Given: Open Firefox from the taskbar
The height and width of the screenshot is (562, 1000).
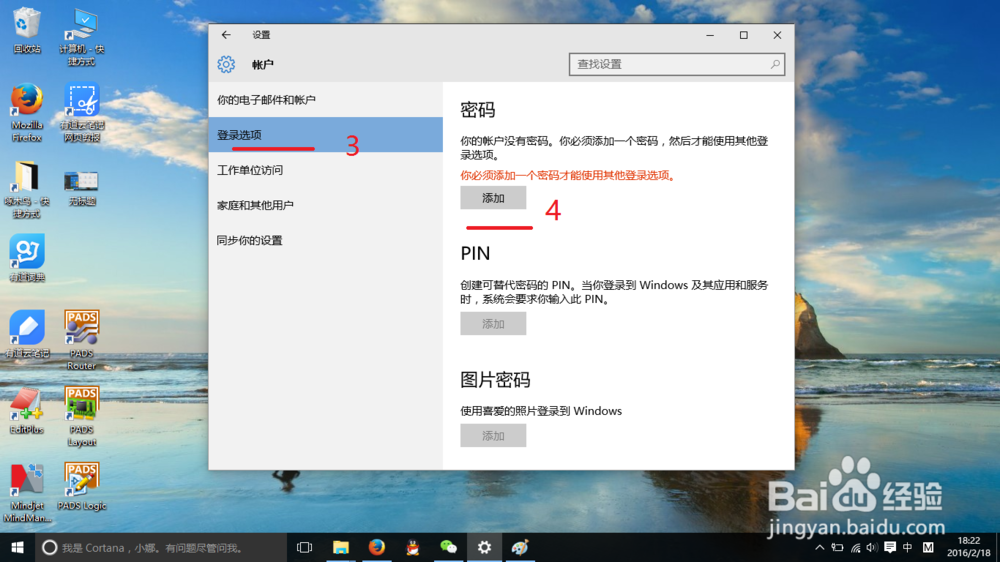Looking at the screenshot, I should point(376,547).
